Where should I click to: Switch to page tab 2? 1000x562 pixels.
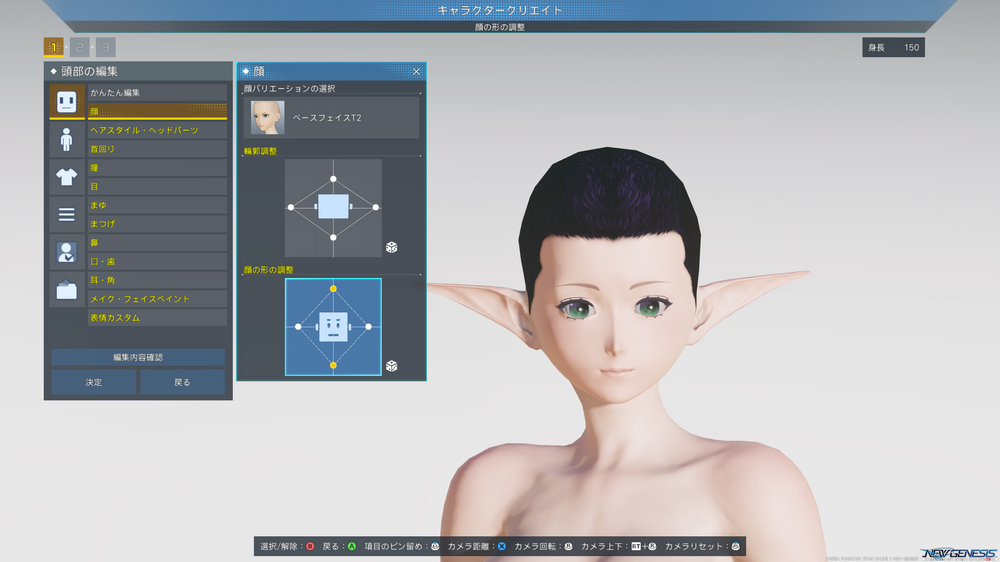pyautogui.click(x=80, y=47)
